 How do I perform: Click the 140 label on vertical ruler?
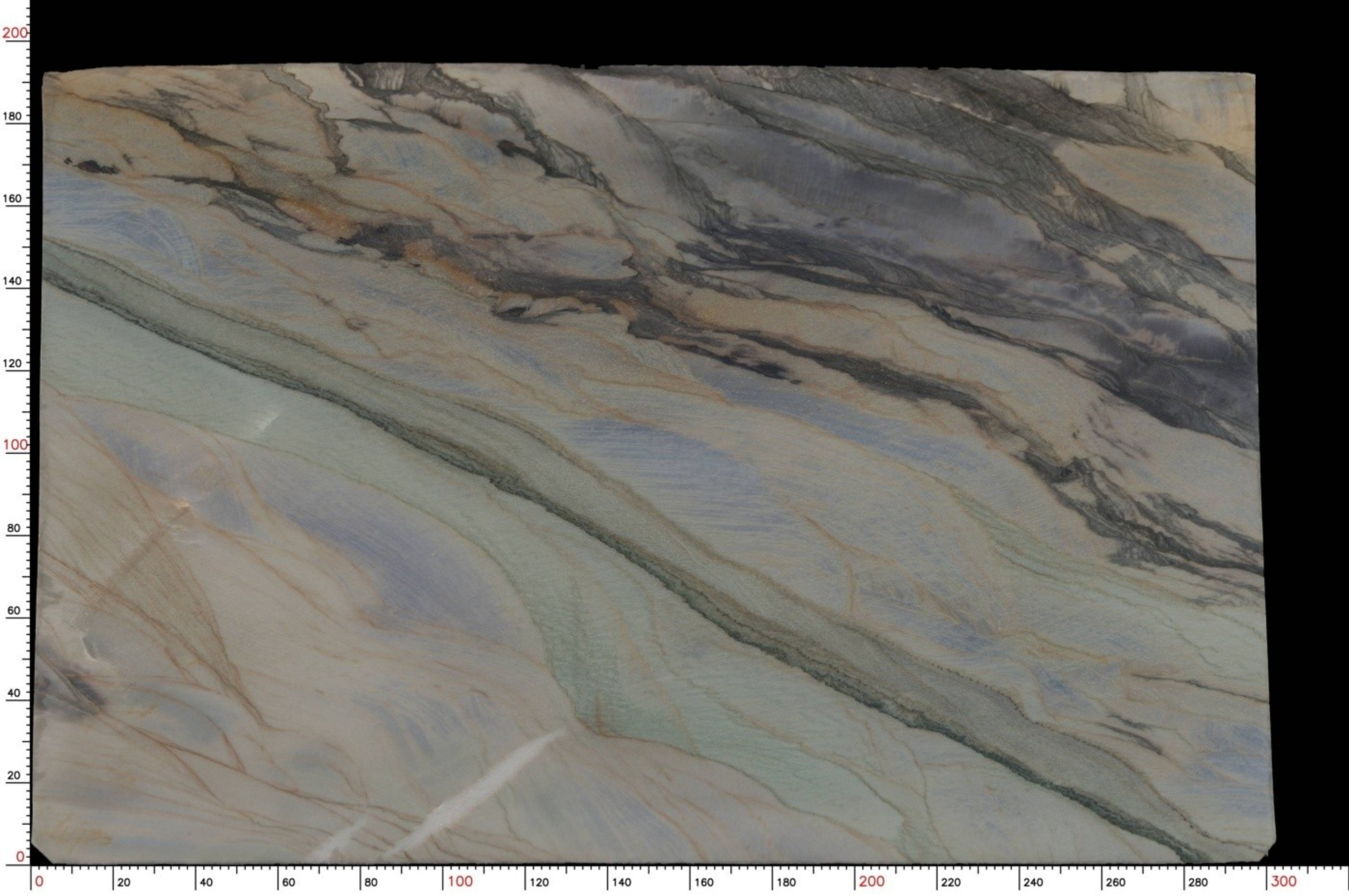point(13,281)
